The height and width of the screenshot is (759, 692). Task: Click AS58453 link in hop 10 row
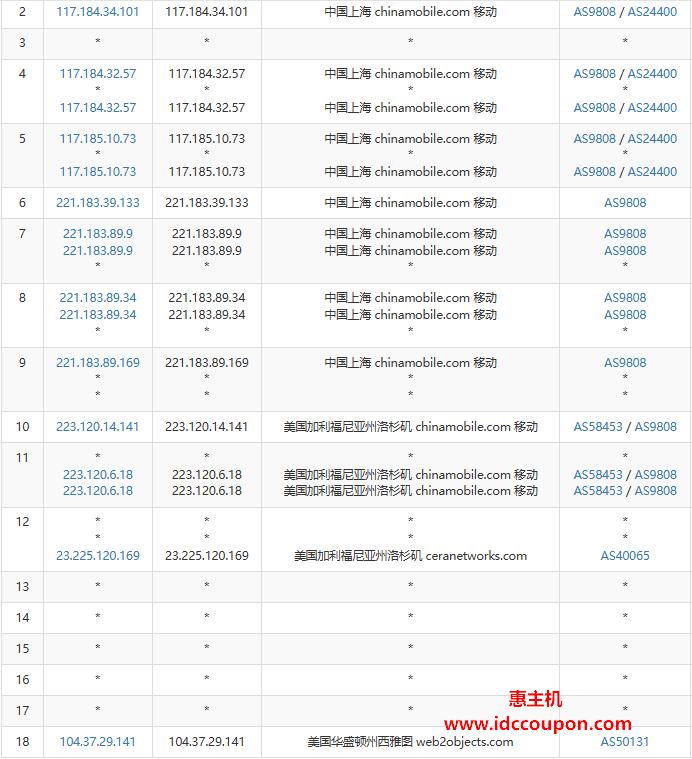tap(598, 426)
